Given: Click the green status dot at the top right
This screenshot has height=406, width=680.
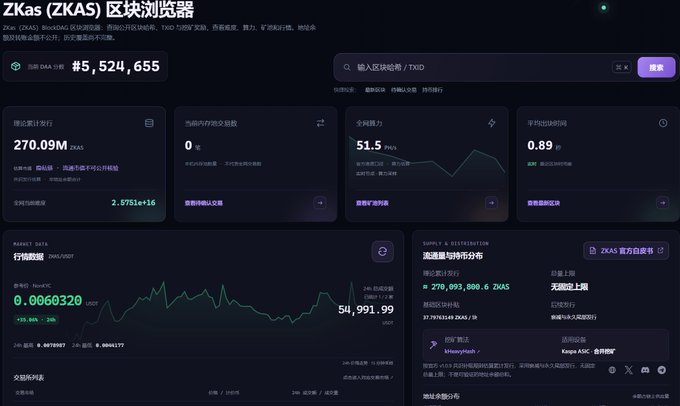Looking at the screenshot, I should pyautogui.click(x=603, y=8).
